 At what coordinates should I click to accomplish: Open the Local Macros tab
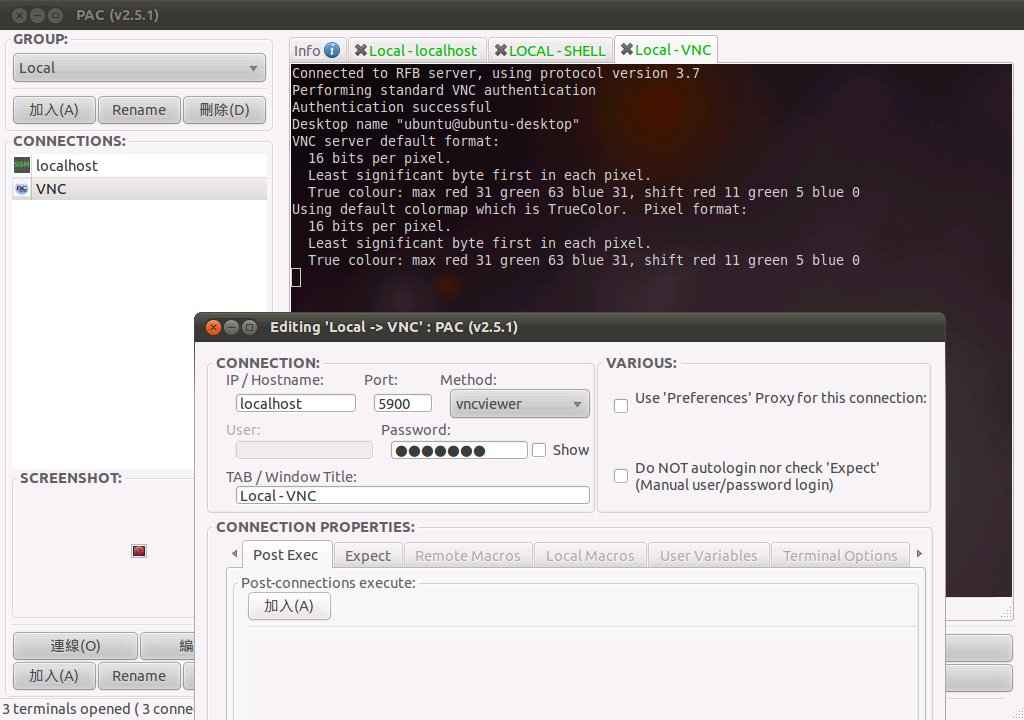pos(590,556)
